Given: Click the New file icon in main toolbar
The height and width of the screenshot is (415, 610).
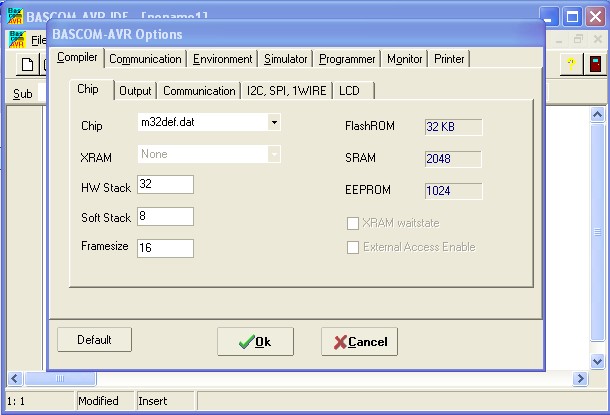Looking at the screenshot, I should (27, 64).
